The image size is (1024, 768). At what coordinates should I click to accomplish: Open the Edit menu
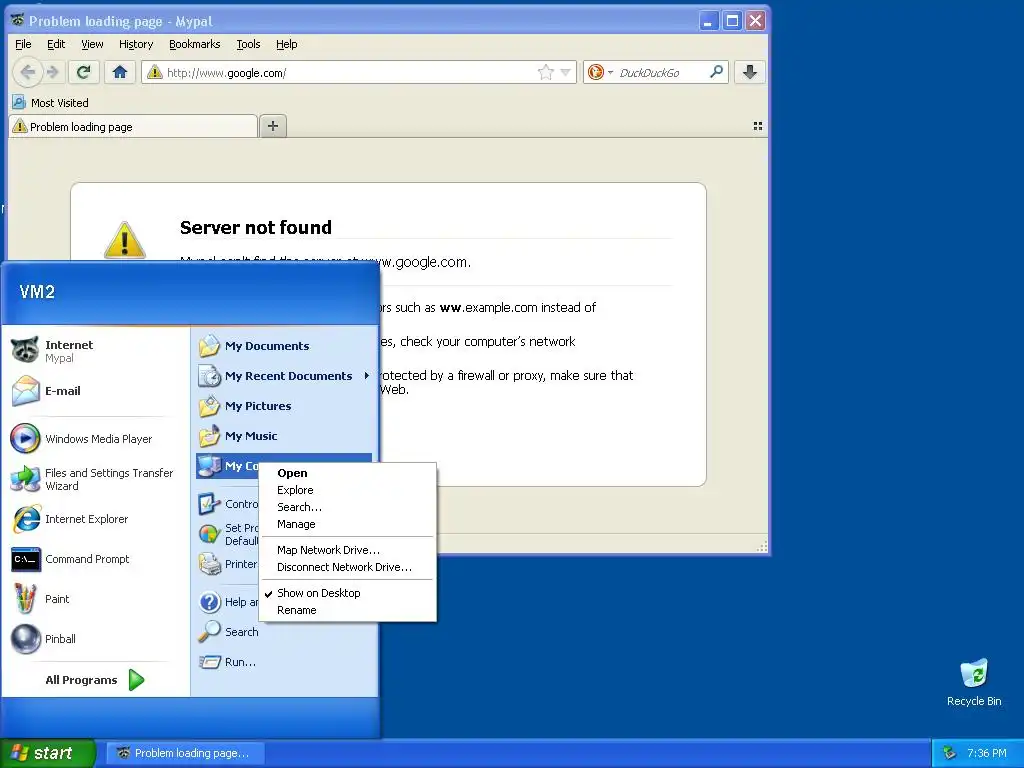point(56,44)
